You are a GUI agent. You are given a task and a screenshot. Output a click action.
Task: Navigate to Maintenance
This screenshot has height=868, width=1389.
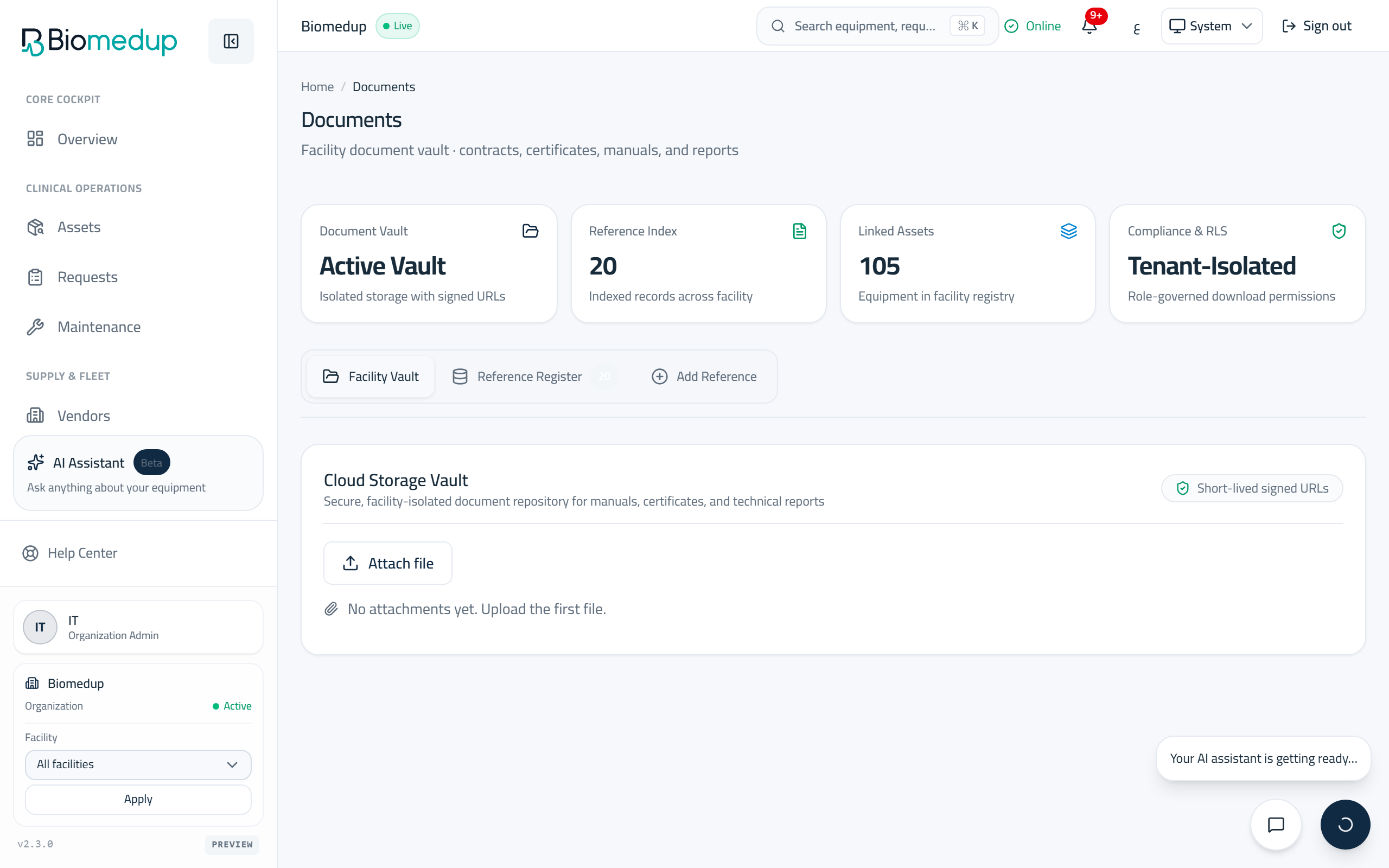coord(138,327)
